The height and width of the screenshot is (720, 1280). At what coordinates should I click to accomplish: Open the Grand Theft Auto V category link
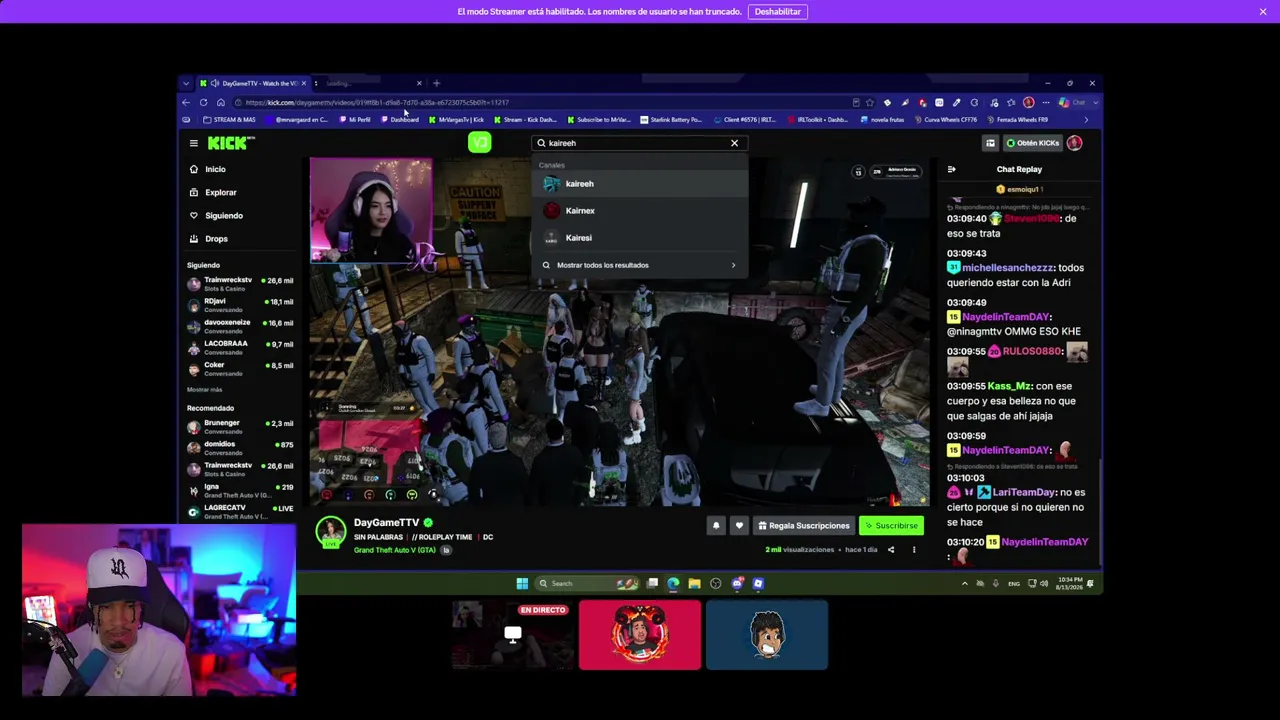pos(395,550)
